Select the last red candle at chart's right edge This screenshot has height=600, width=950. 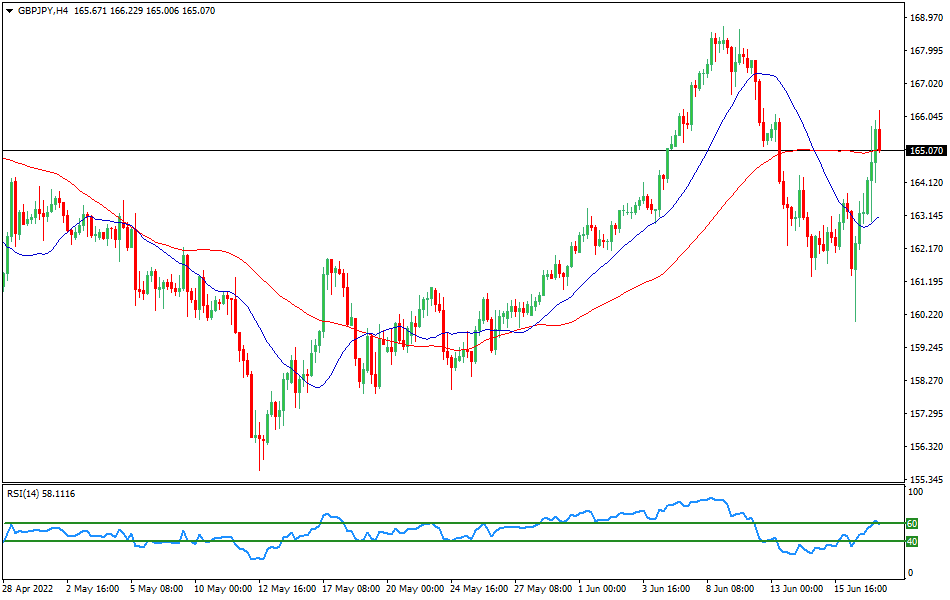click(879, 139)
